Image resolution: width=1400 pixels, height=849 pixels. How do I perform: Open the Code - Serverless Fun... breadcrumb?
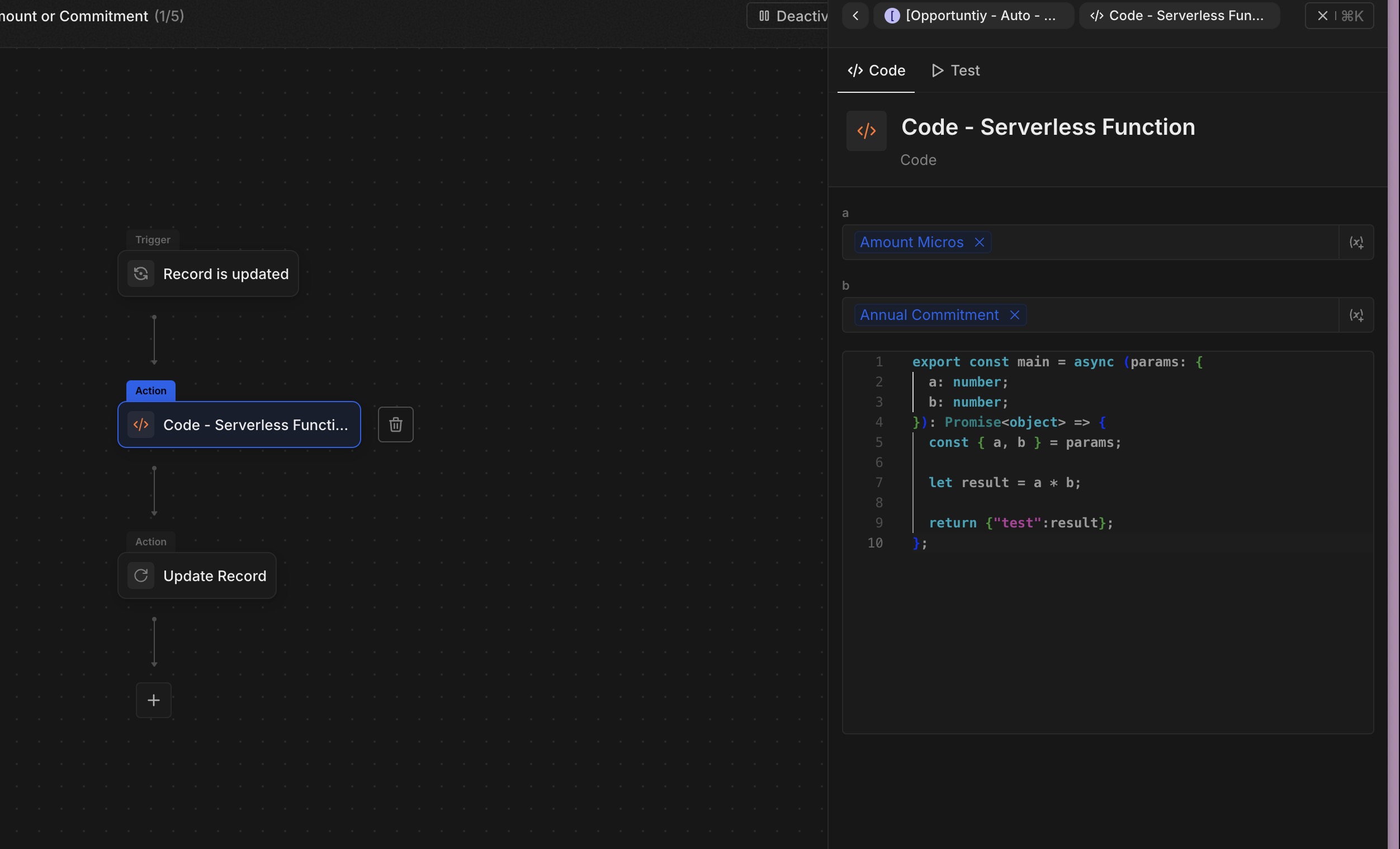[1180, 16]
